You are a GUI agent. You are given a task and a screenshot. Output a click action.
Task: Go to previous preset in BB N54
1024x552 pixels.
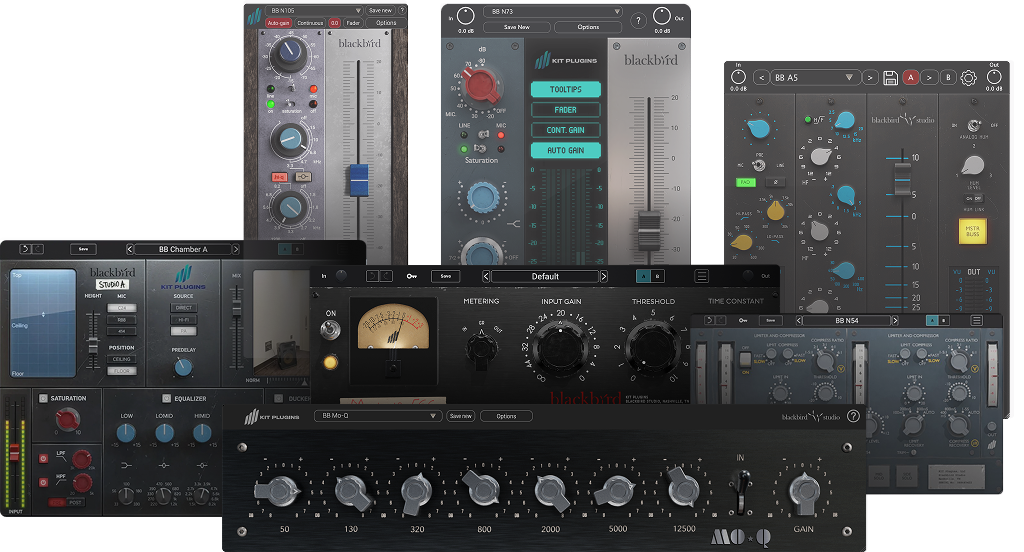[x=798, y=320]
